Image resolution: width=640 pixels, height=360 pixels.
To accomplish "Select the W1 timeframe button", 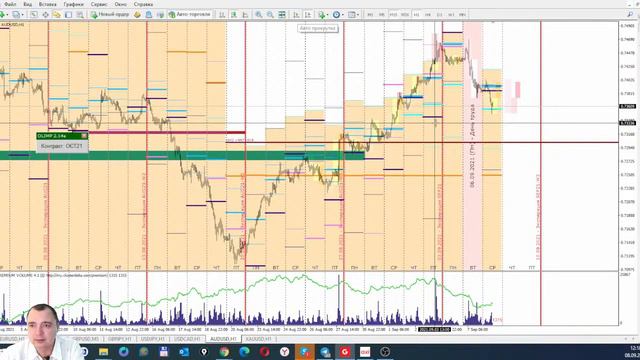I will 451,15.
